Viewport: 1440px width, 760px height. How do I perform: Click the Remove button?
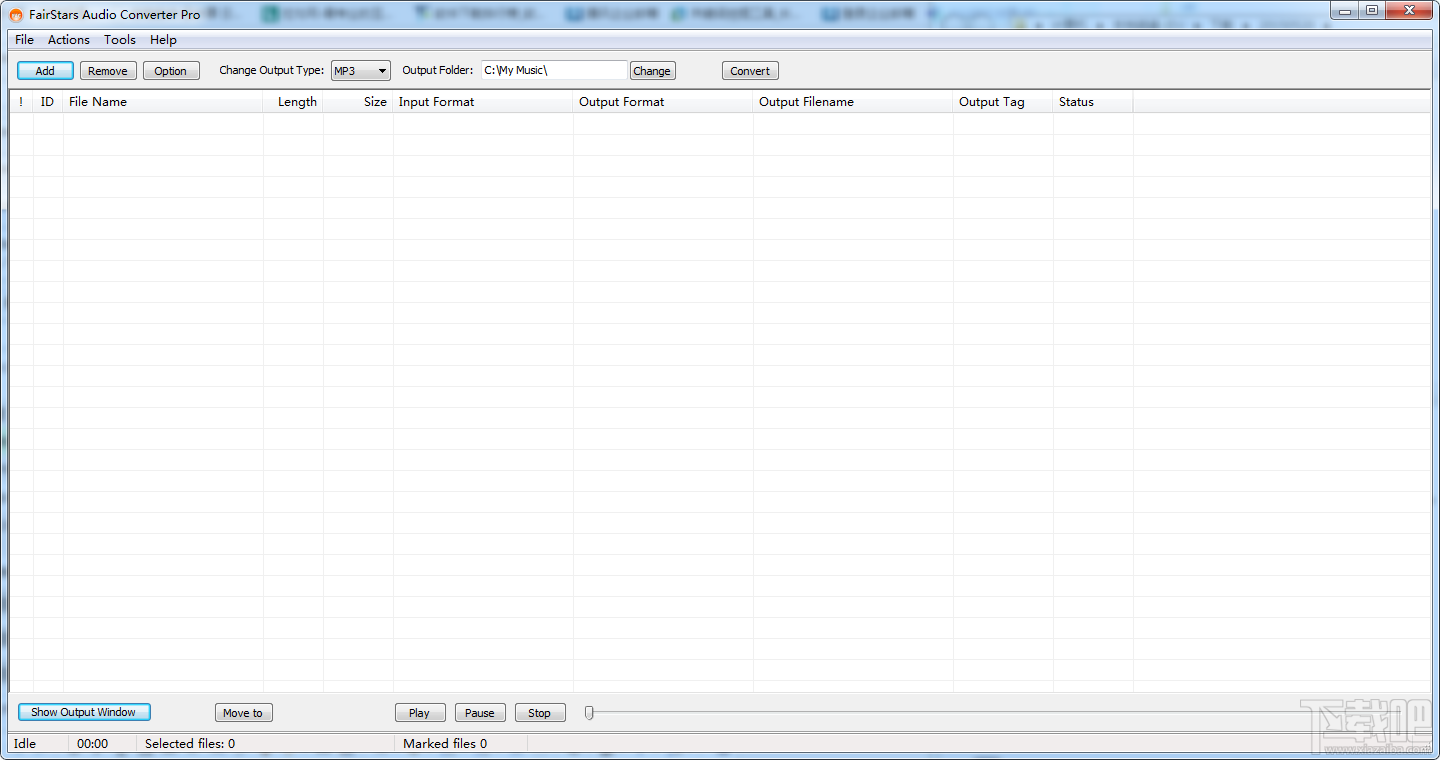point(108,71)
